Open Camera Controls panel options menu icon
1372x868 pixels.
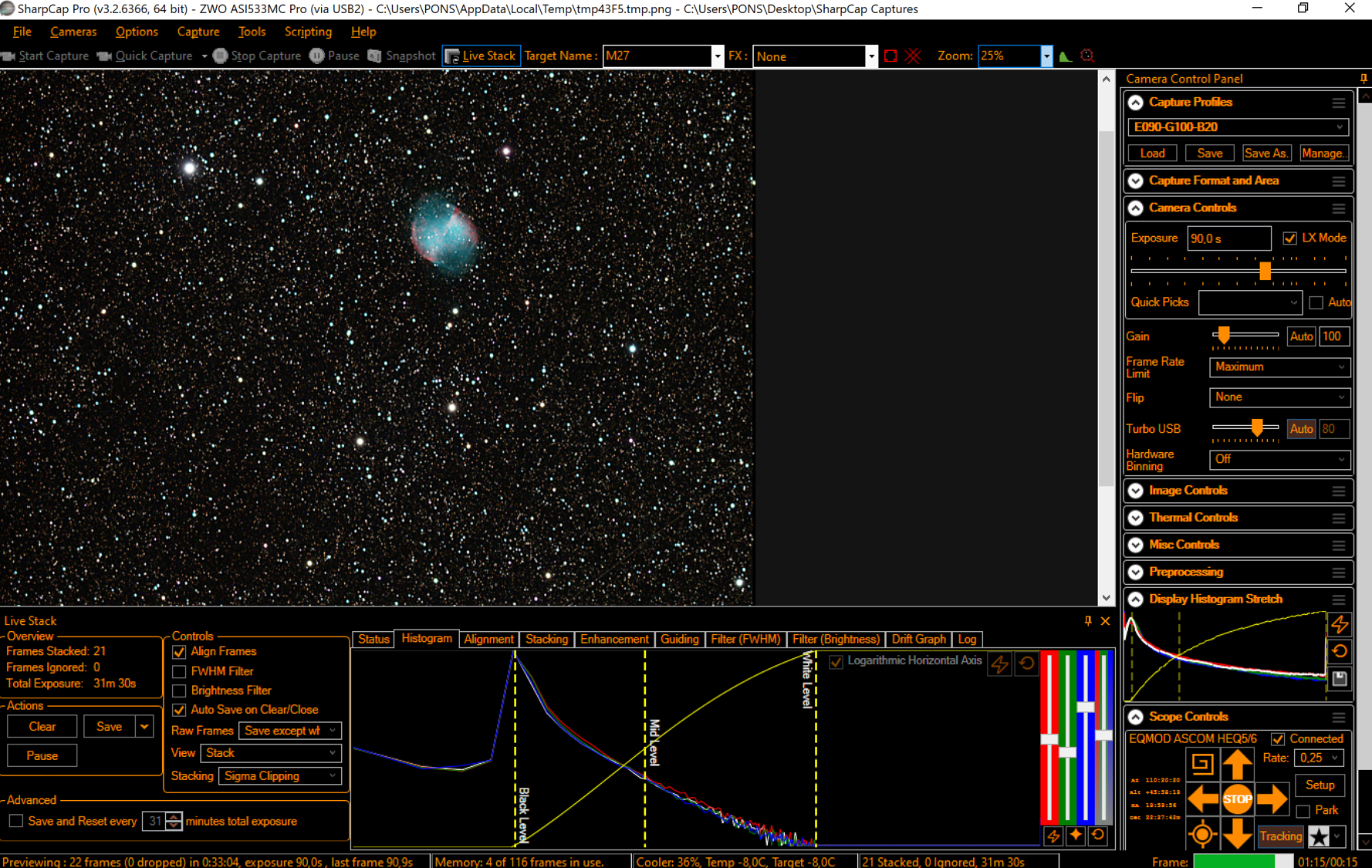pos(1339,208)
